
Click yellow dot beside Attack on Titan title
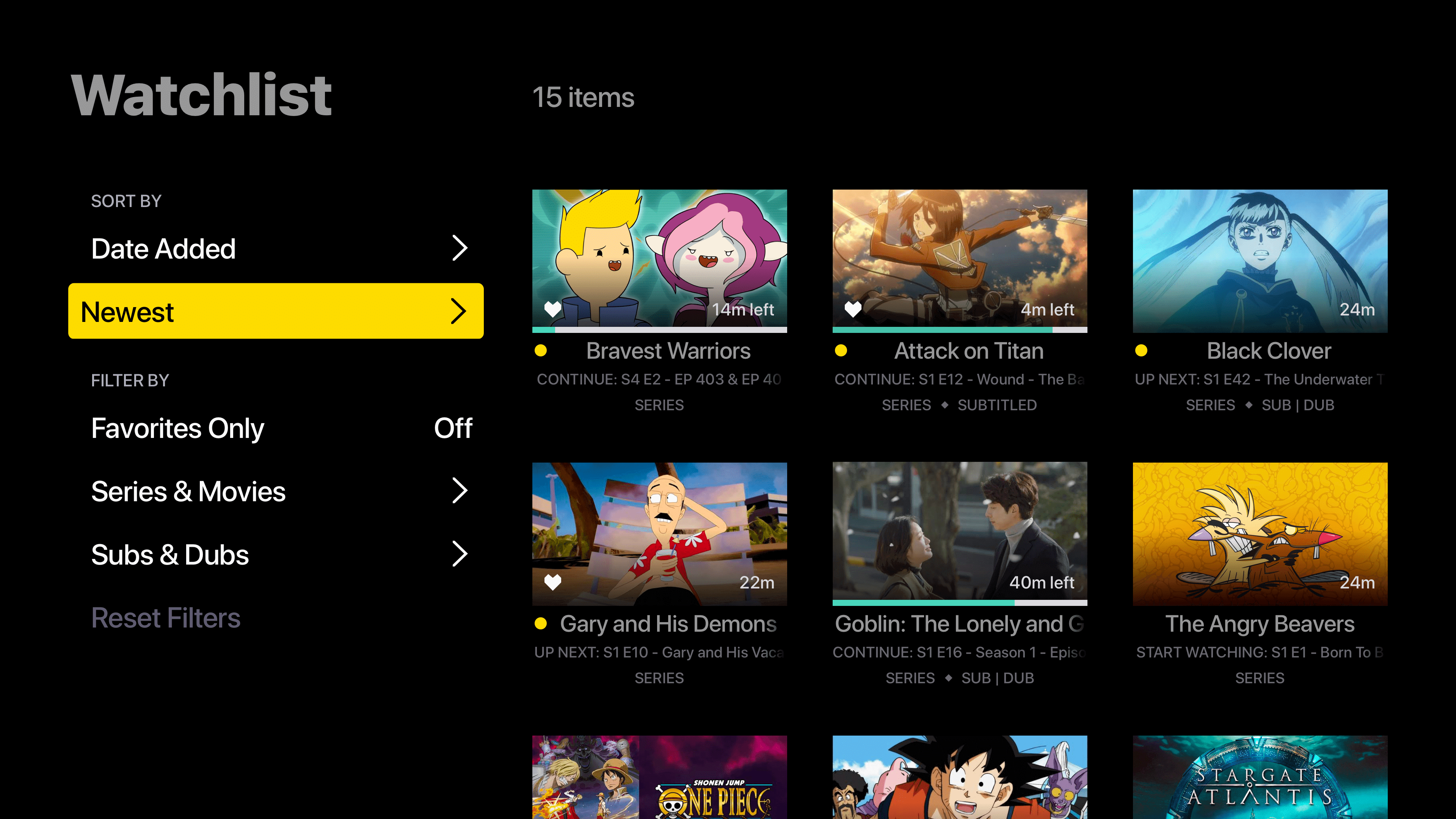[841, 351]
